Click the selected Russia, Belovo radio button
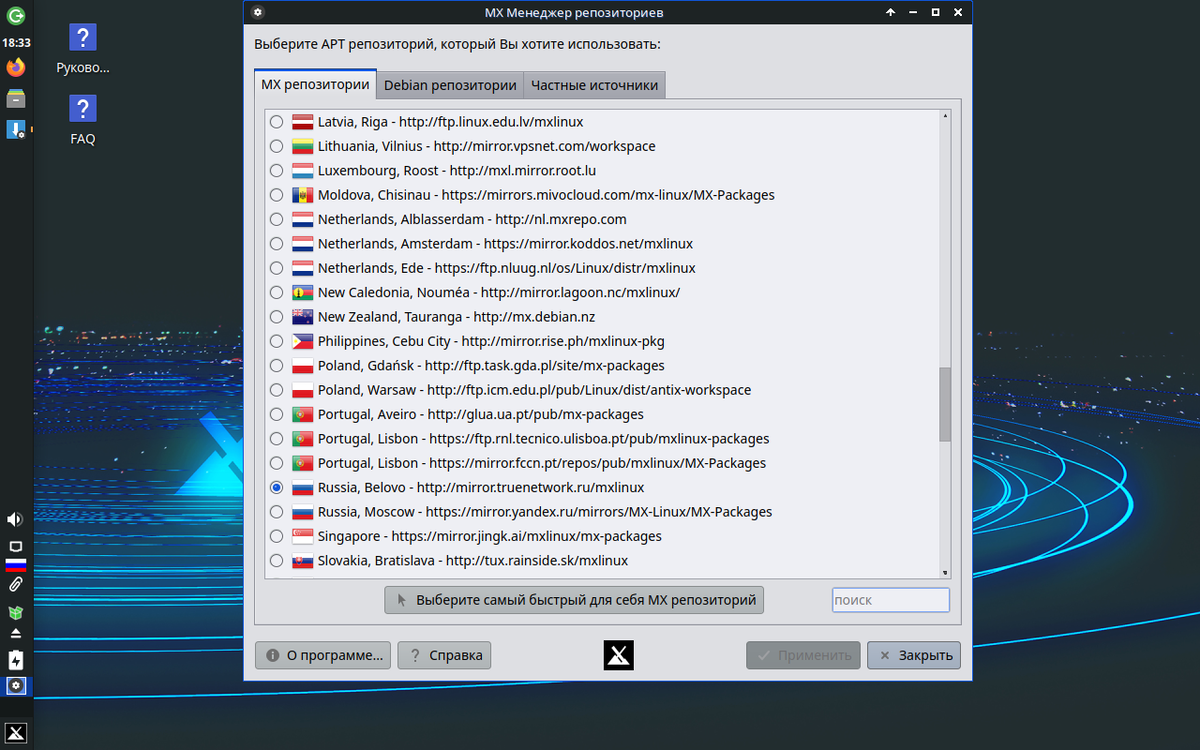 click(x=277, y=488)
